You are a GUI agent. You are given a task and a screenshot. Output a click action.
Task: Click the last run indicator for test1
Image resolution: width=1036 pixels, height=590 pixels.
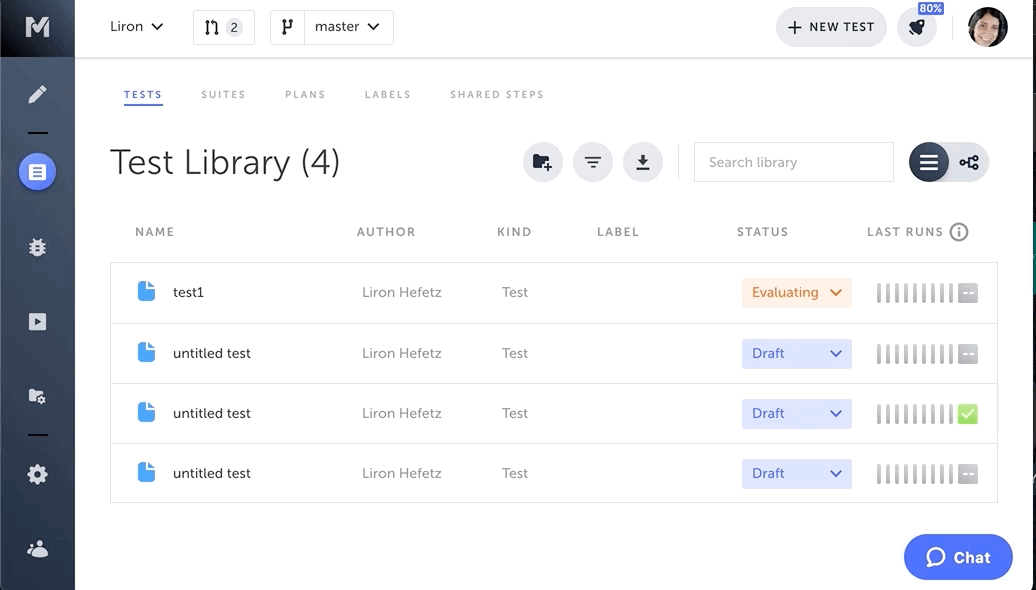pyautogui.click(x=967, y=293)
